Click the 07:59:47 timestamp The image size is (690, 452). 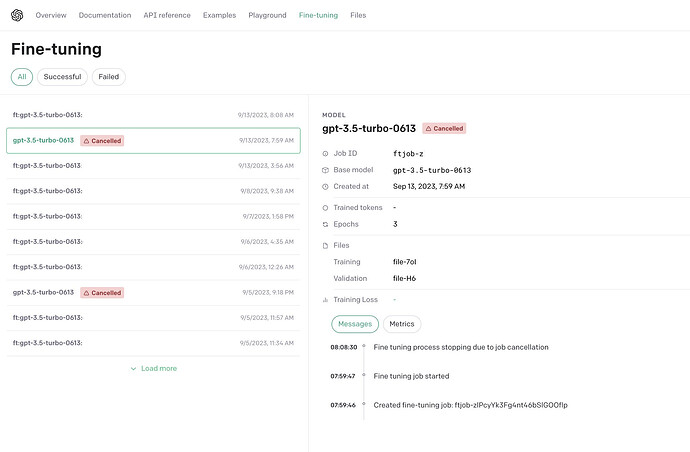343,376
